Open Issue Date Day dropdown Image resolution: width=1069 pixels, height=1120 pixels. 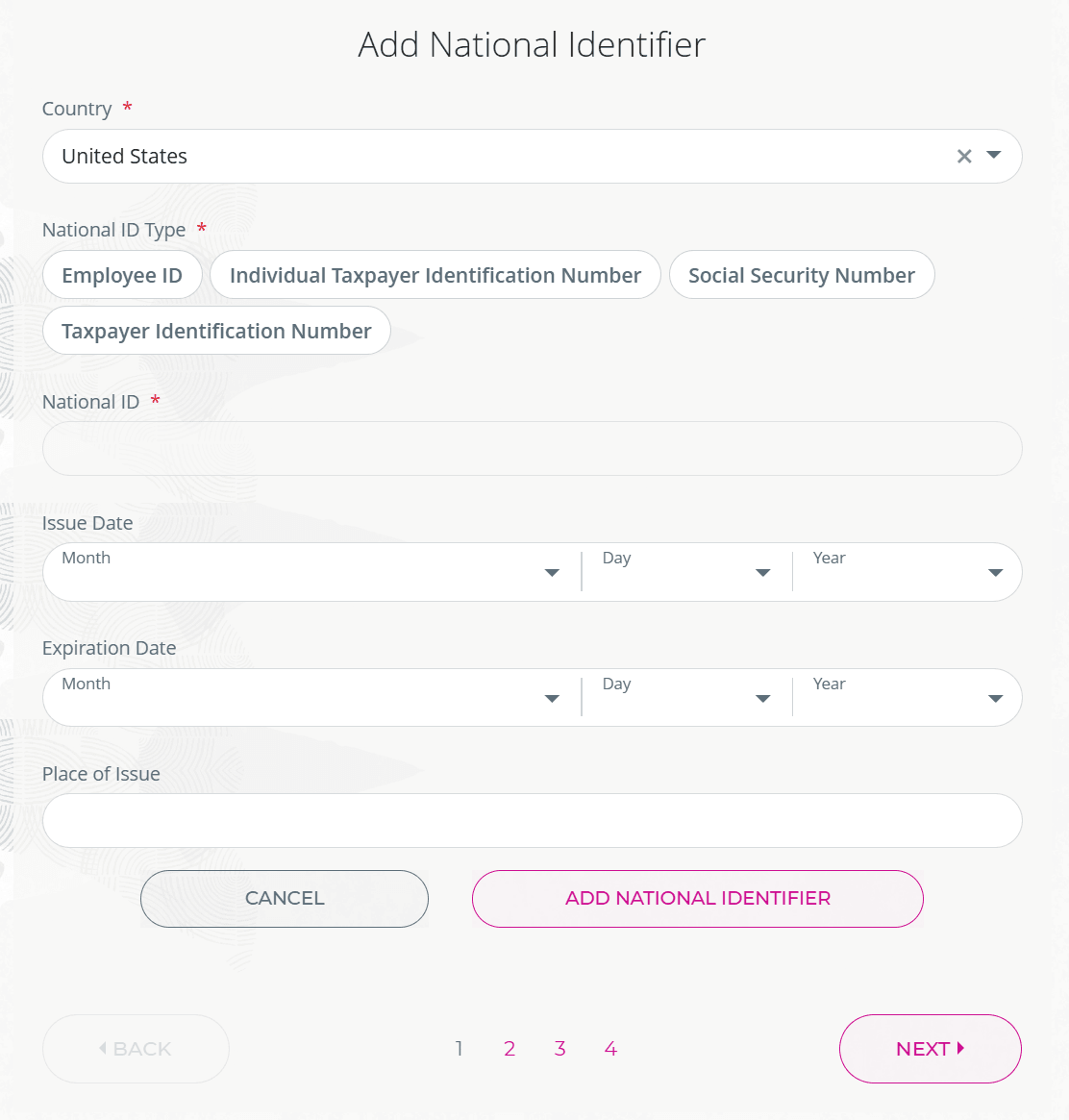(x=762, y=573)
